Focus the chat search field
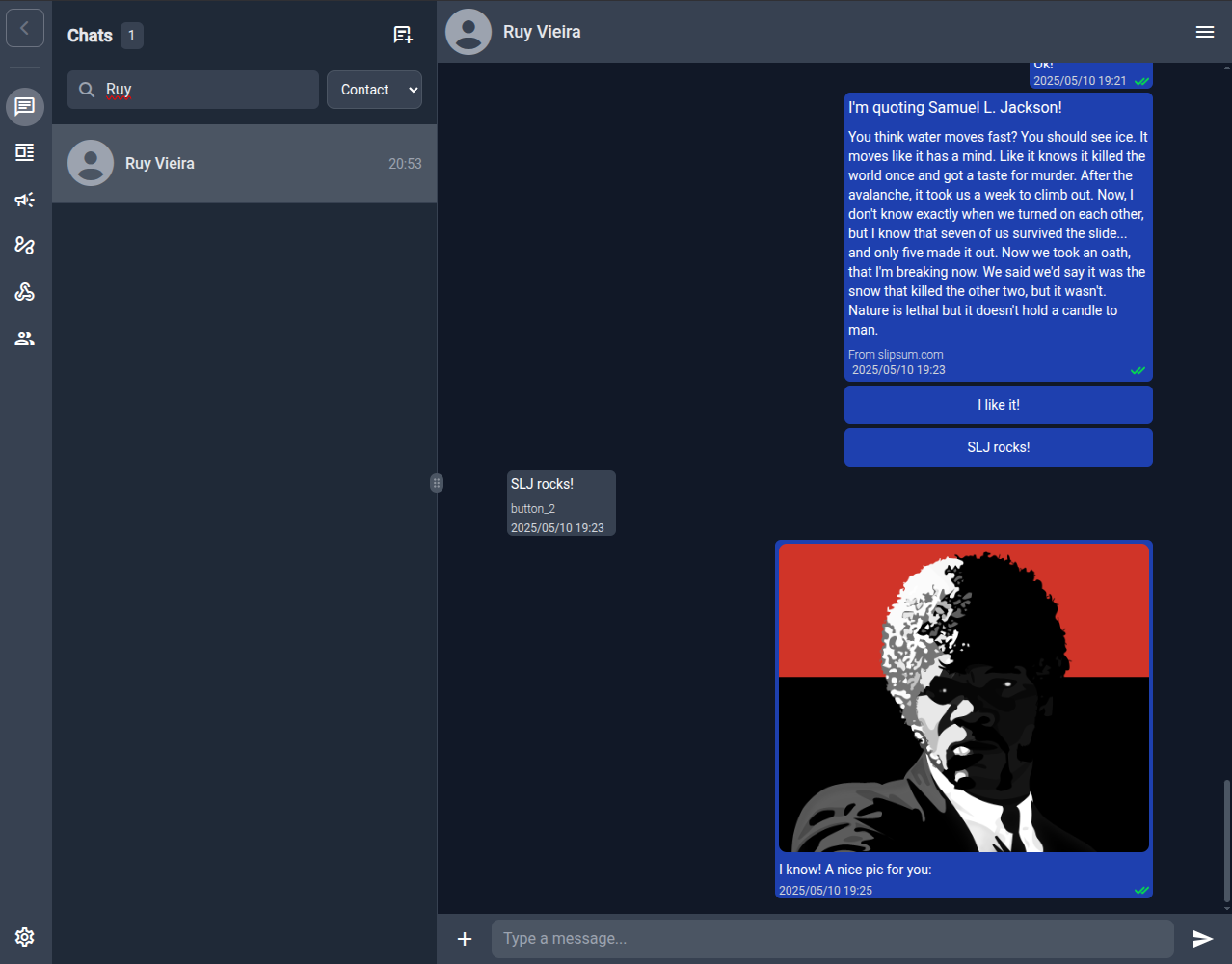 point(202,90)
